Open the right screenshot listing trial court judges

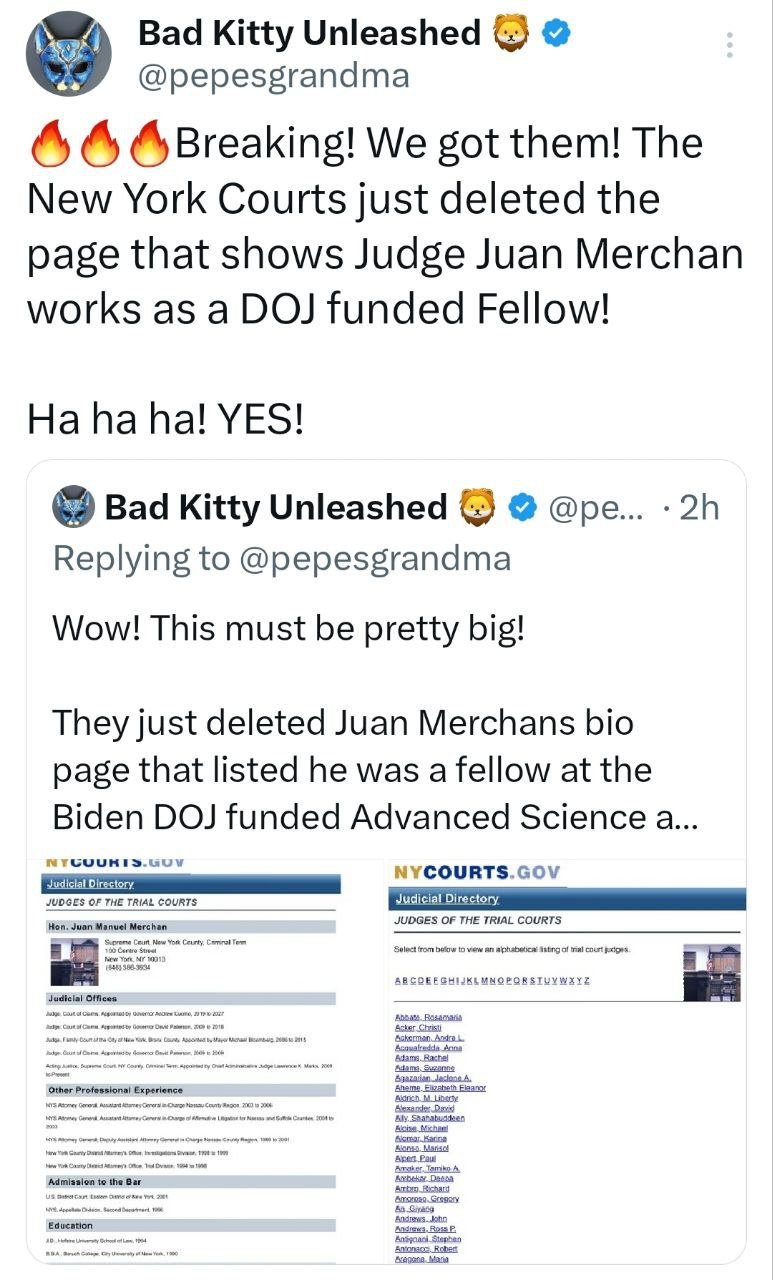coord(565,1060)
